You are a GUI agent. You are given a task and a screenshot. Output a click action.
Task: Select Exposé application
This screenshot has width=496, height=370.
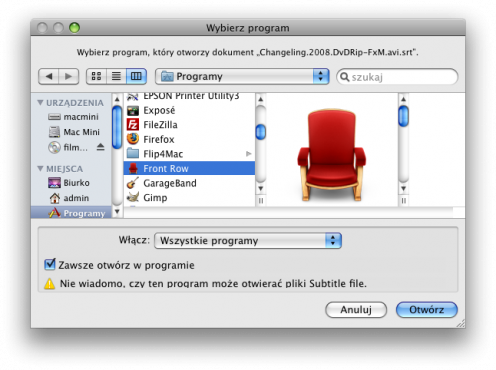pyautogui.click(x=189, y=110)
